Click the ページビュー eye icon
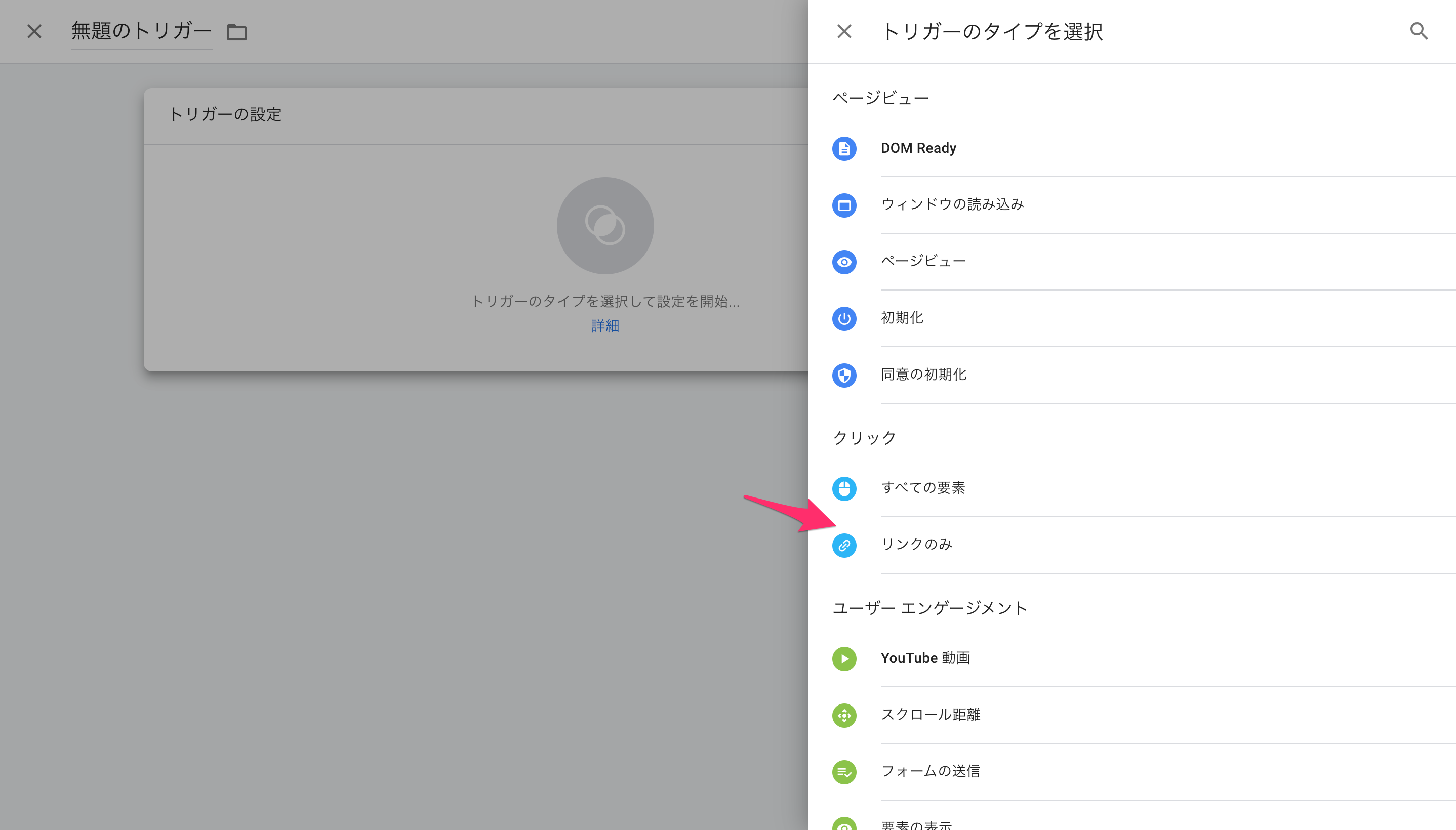The image size is (1456, 830). point(844,262)
